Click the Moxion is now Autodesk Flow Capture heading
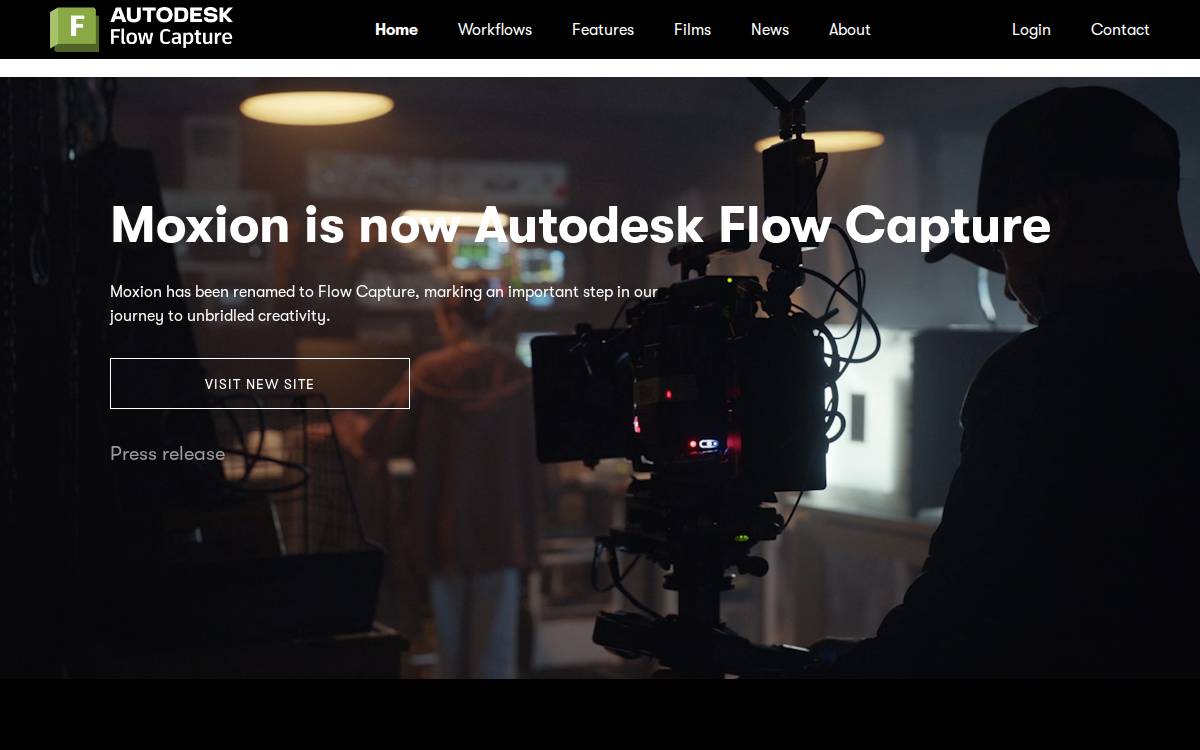 point(580,225)
